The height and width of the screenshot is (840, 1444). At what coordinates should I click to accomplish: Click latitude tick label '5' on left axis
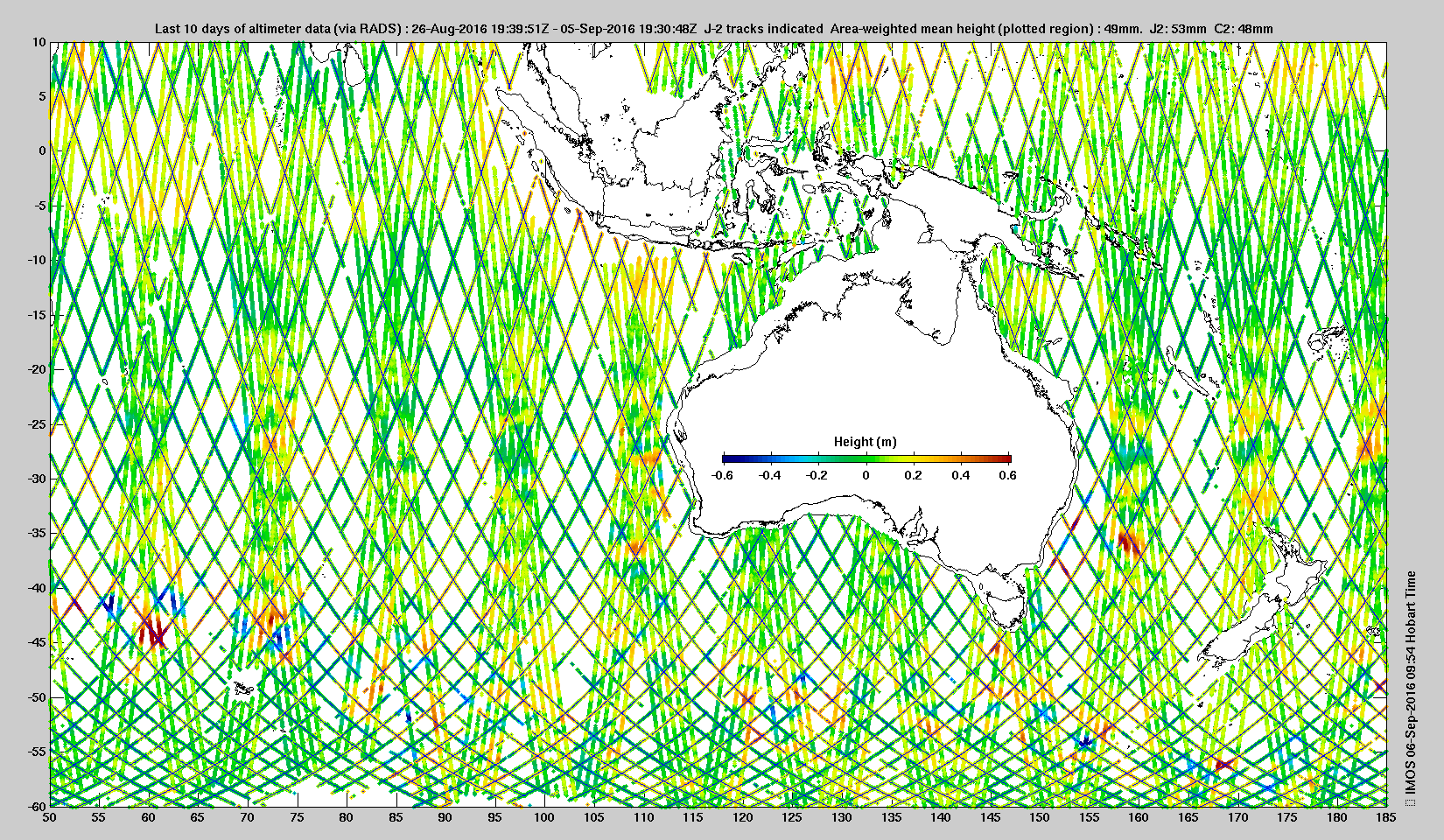pyautogui.click(x=42, y=96)
